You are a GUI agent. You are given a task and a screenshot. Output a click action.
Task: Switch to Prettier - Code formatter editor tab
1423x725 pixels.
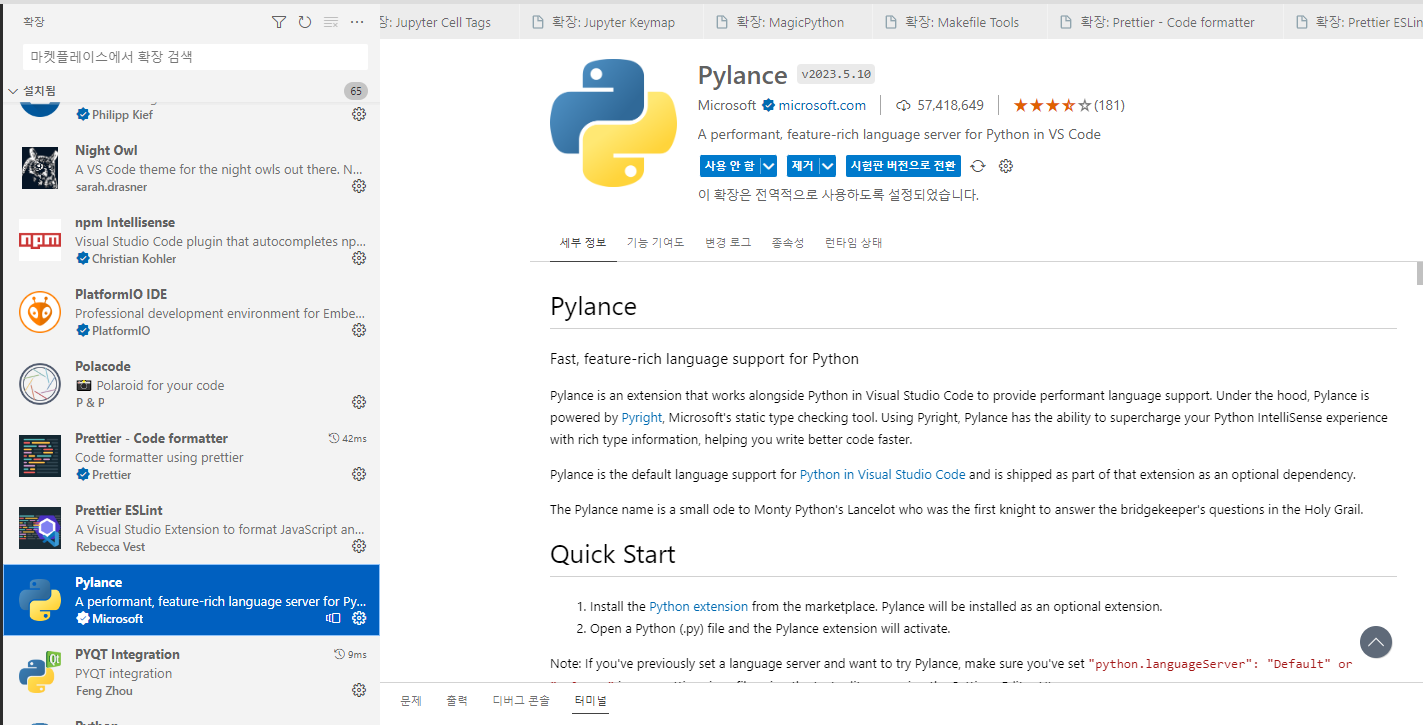click(1165, 22)
